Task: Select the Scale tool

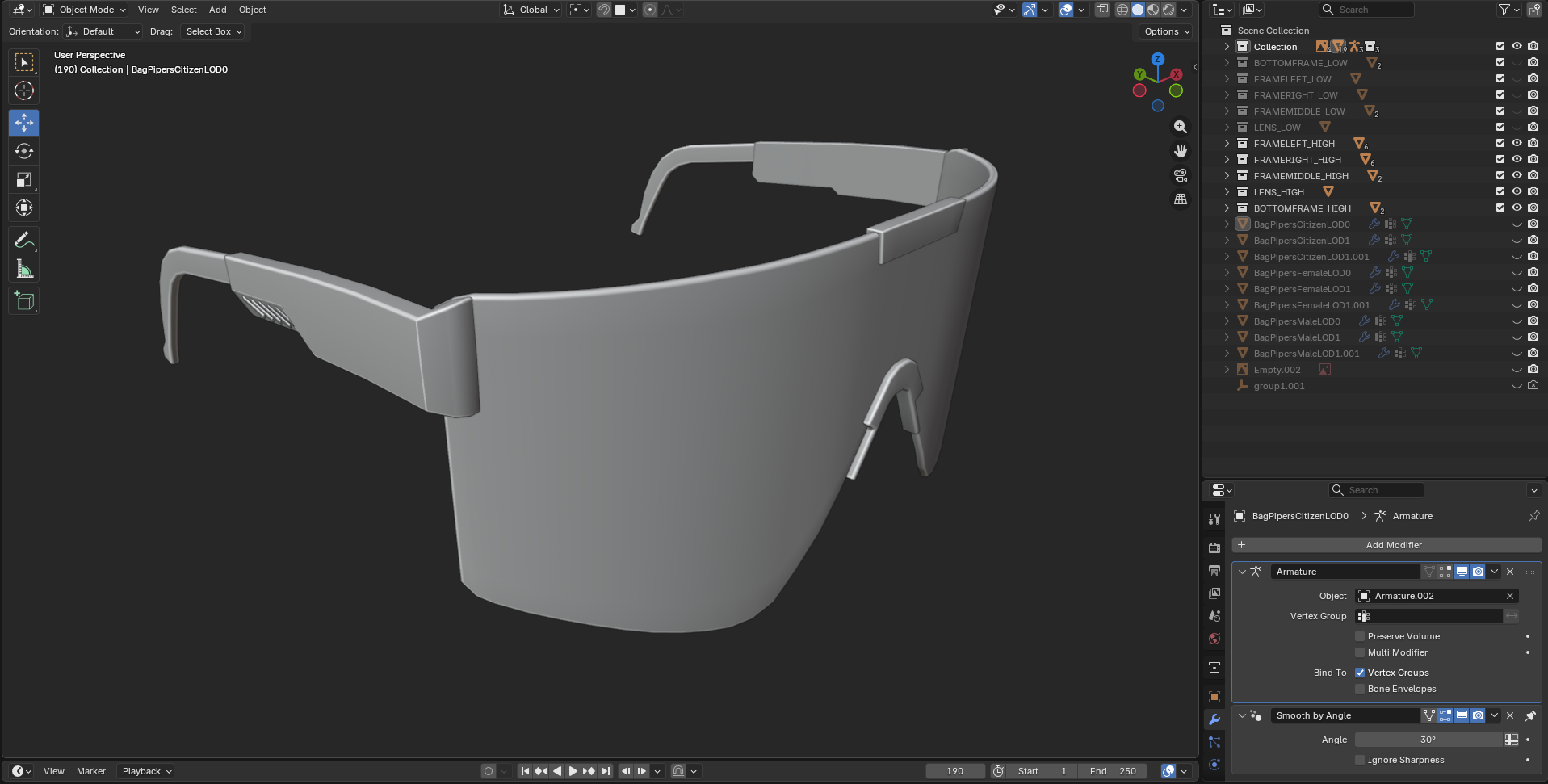Action: click(24, 179)
